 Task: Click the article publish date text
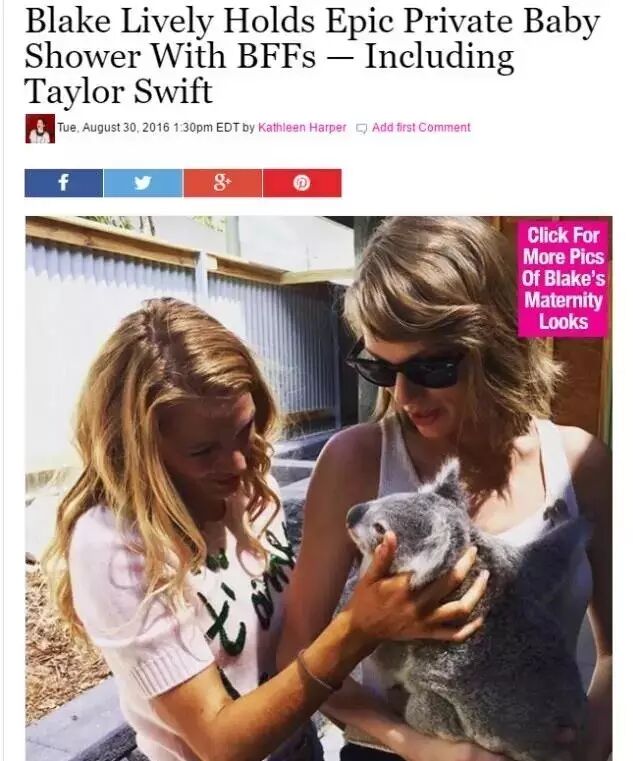click(148, 127)
